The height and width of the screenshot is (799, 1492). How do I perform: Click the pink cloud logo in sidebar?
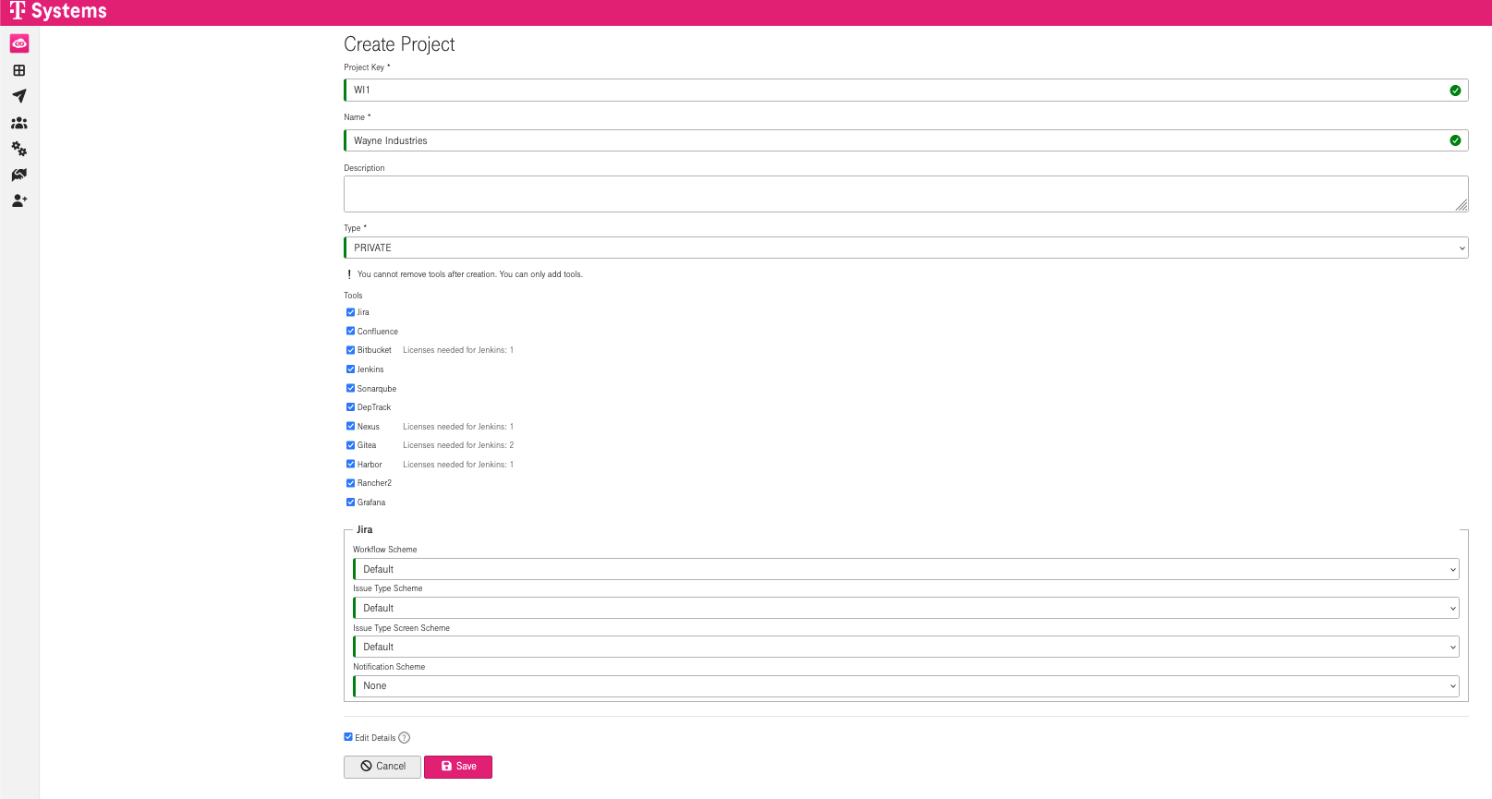click(19, 44)
